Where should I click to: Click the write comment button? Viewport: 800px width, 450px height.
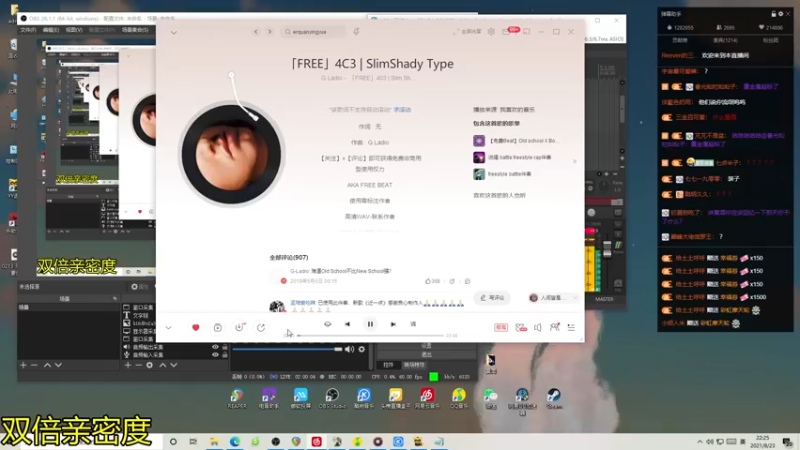coord(492,298)
